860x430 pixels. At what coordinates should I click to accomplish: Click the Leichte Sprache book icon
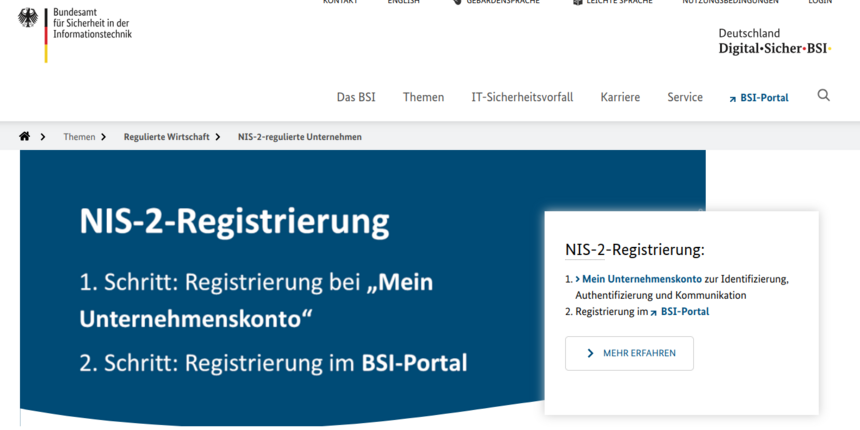pos(577,2)
